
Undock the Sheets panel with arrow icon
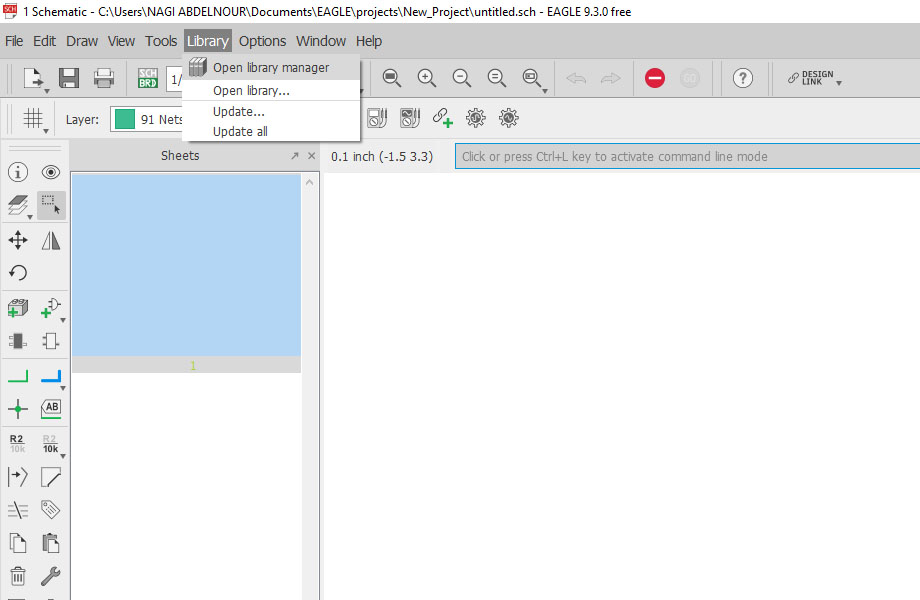(295, 155)
